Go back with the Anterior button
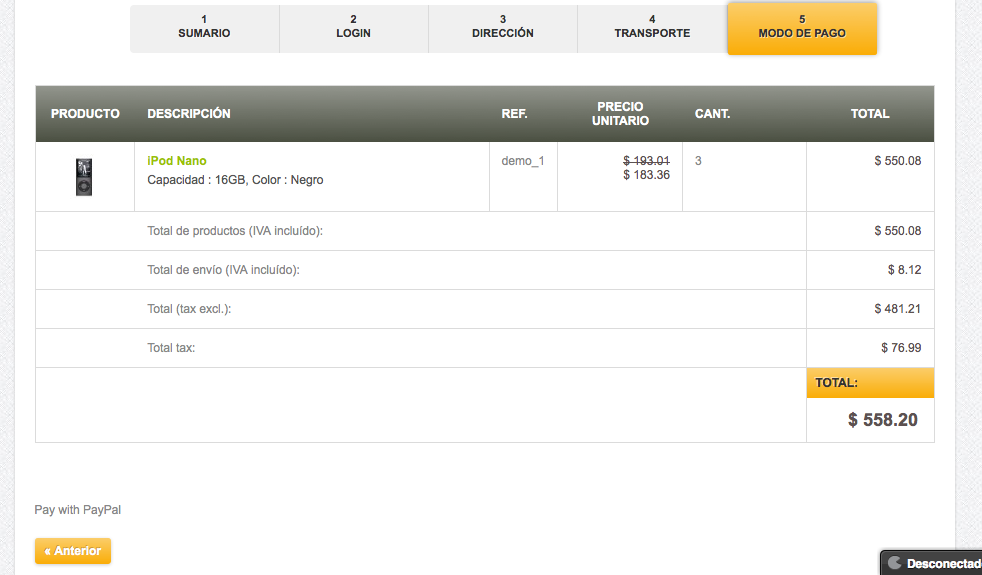 [73, 551]
